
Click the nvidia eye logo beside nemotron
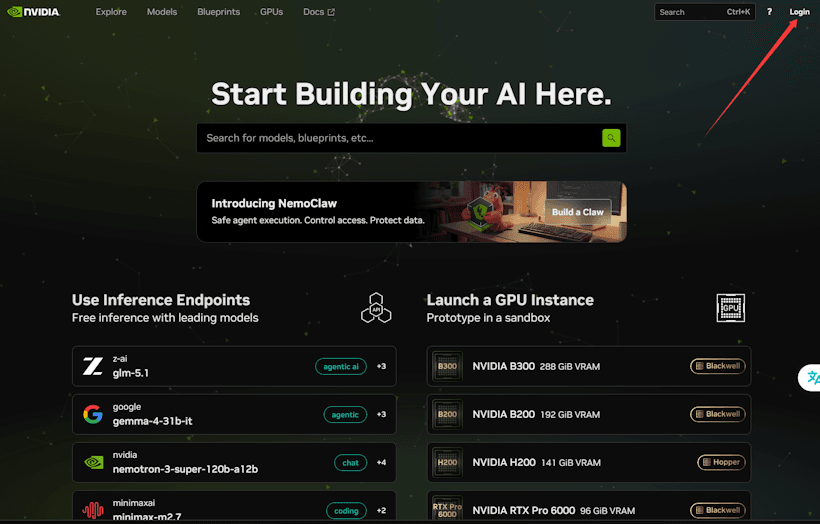[94, 462]
